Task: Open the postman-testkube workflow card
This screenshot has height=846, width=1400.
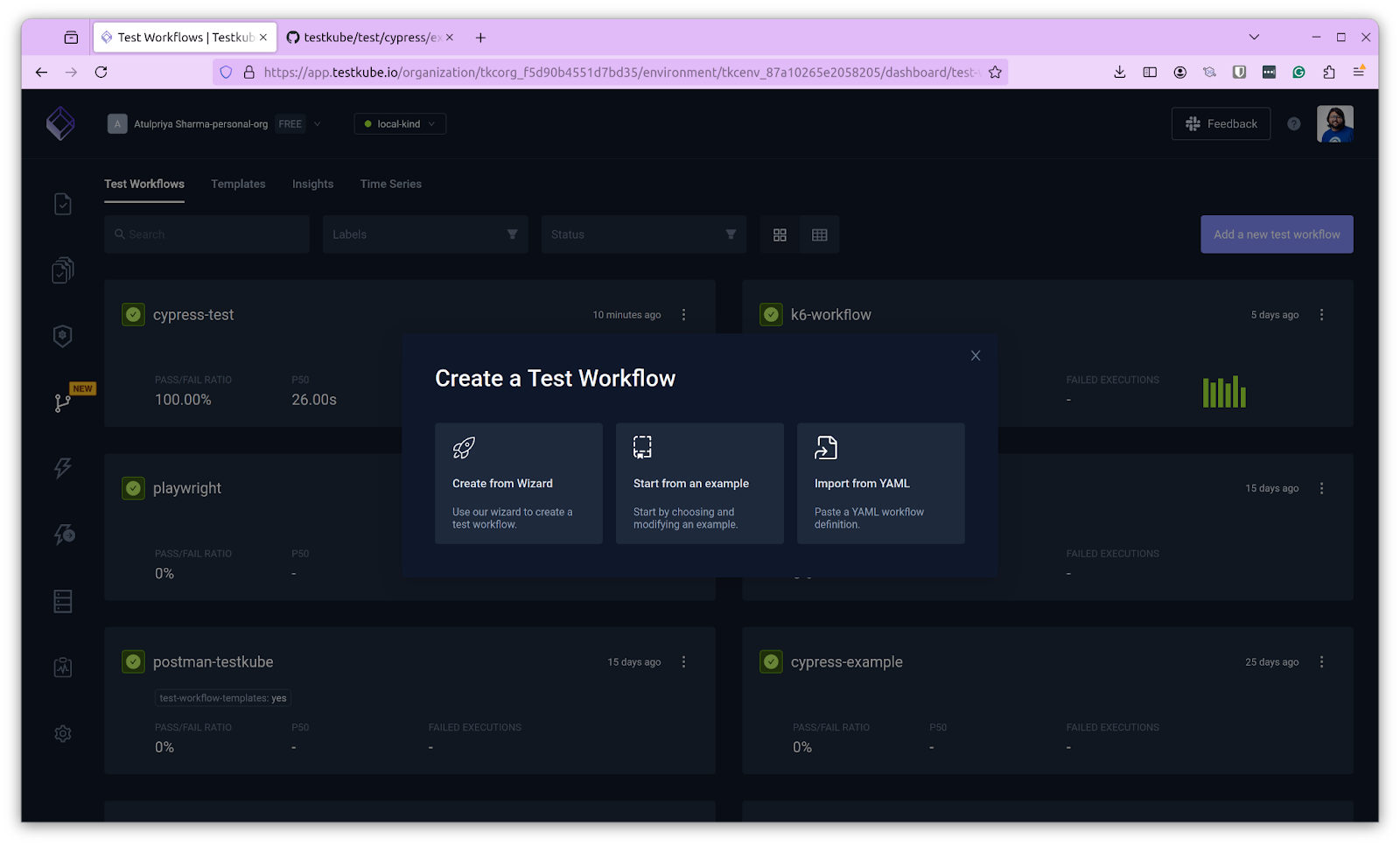Action: pyautogui.click(x=409, y=700)
